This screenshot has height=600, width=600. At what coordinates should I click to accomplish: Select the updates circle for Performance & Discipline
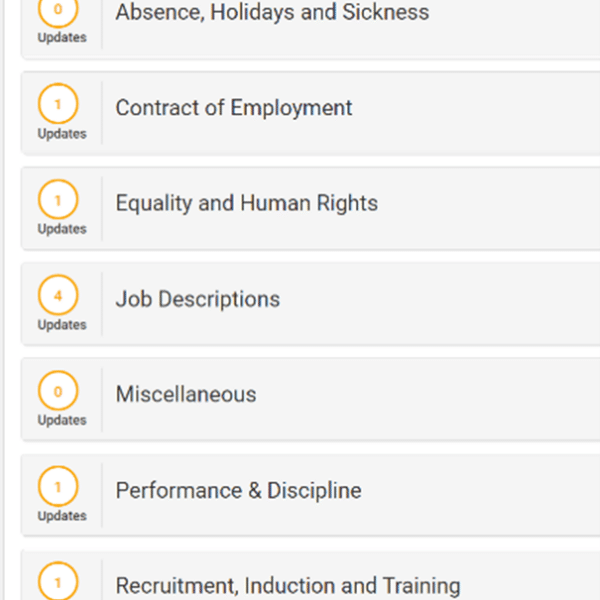pos(58,486)
